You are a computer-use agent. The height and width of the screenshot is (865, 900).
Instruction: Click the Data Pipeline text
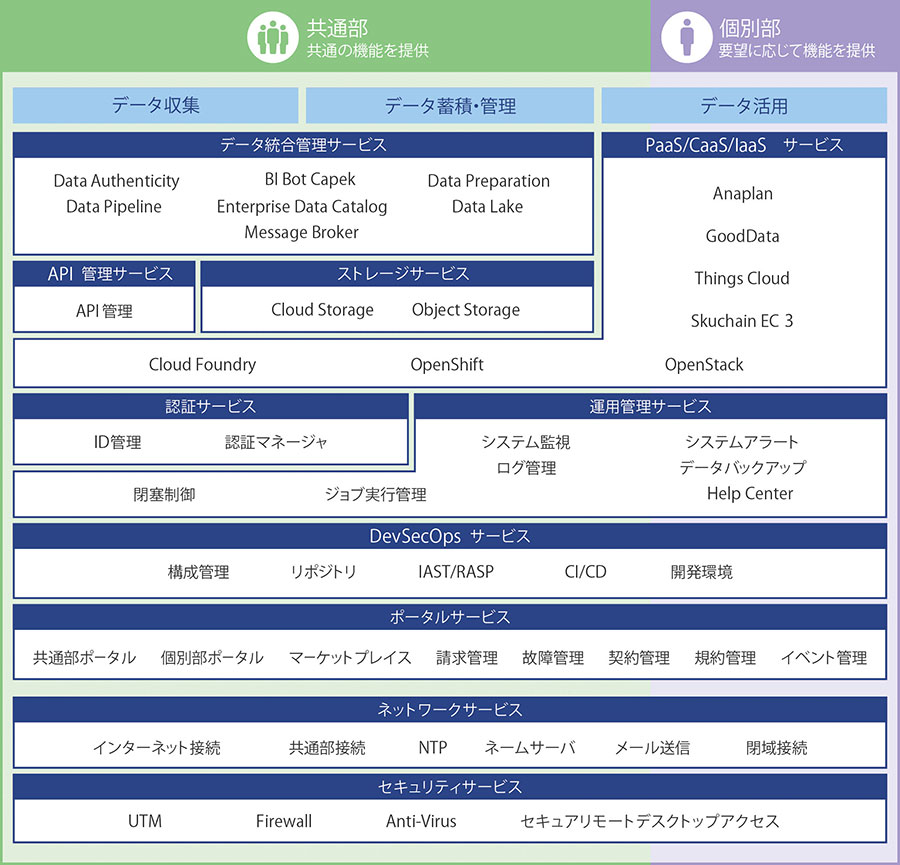(114, 207)
